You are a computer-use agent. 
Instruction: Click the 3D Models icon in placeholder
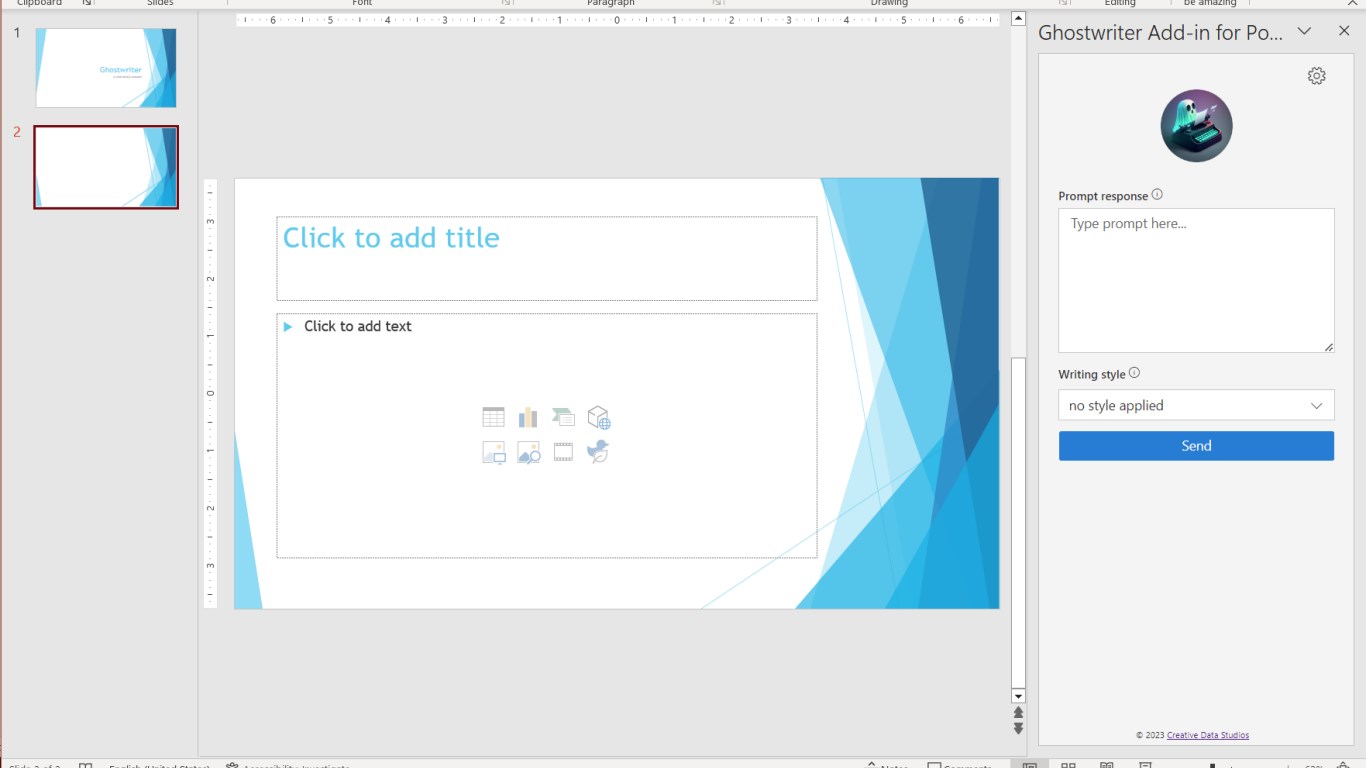click(598, 417)
